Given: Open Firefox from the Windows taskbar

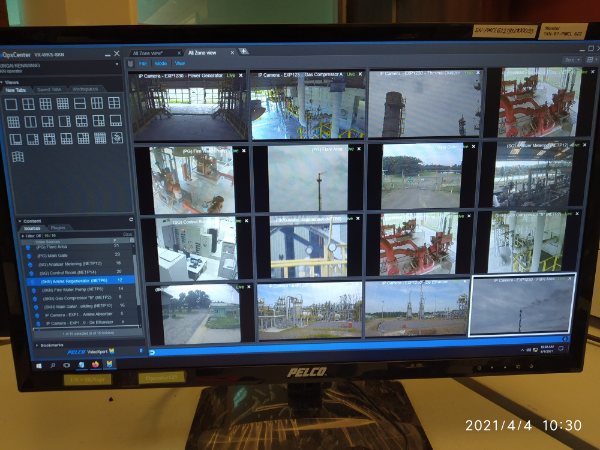Looking at the screenshot, I should click(95, 366).
